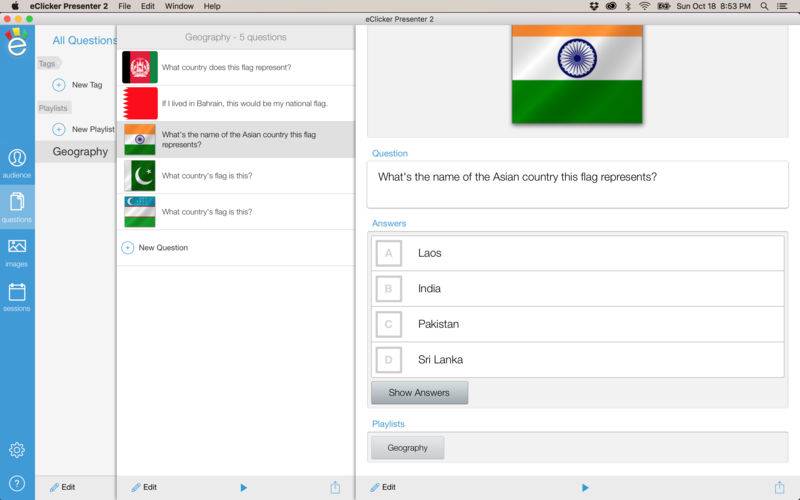
Task: Open the audience section in sidebar
Action: coord(17,163)
